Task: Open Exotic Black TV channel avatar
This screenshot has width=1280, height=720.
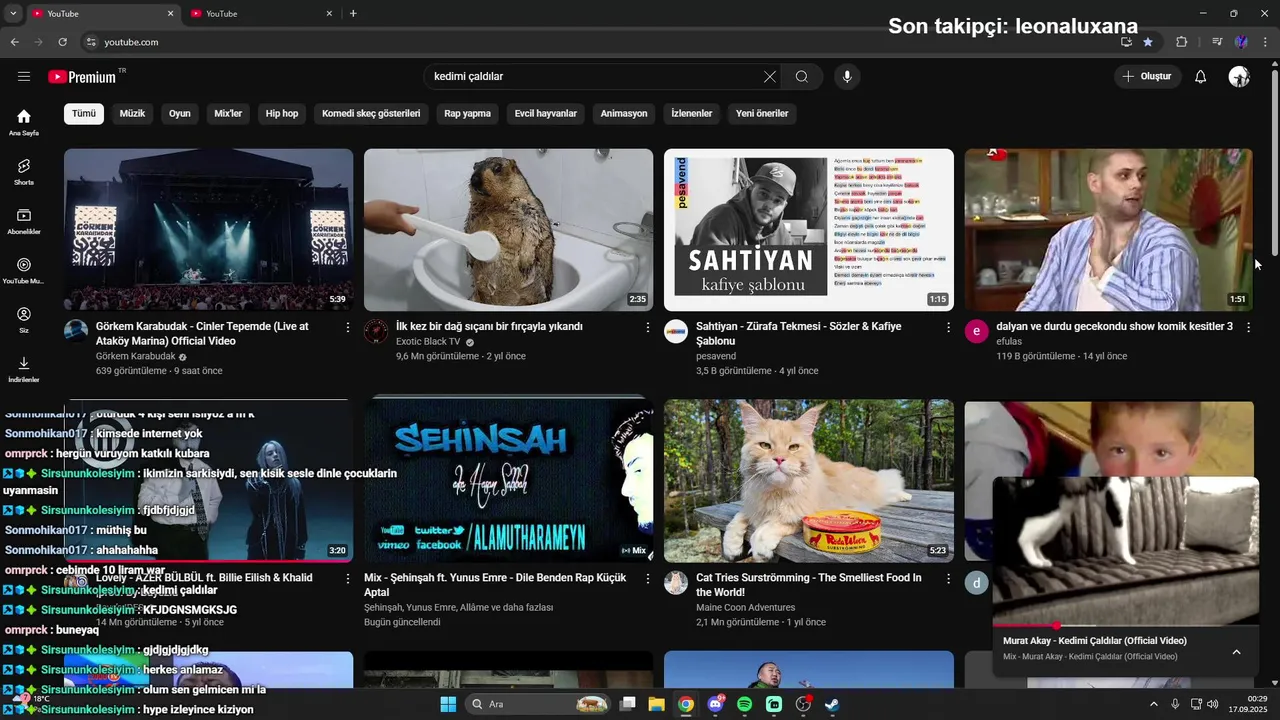Action: pyautogui.click(x=376, y=332)
